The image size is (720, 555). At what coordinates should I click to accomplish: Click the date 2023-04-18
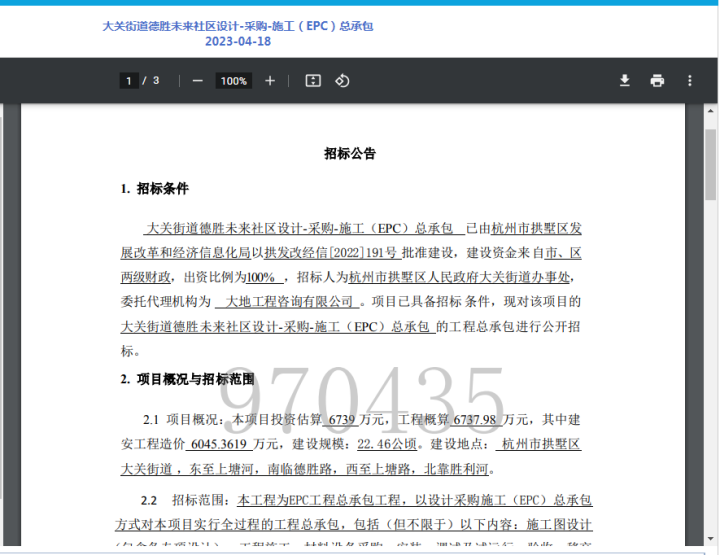pos(238,41)
